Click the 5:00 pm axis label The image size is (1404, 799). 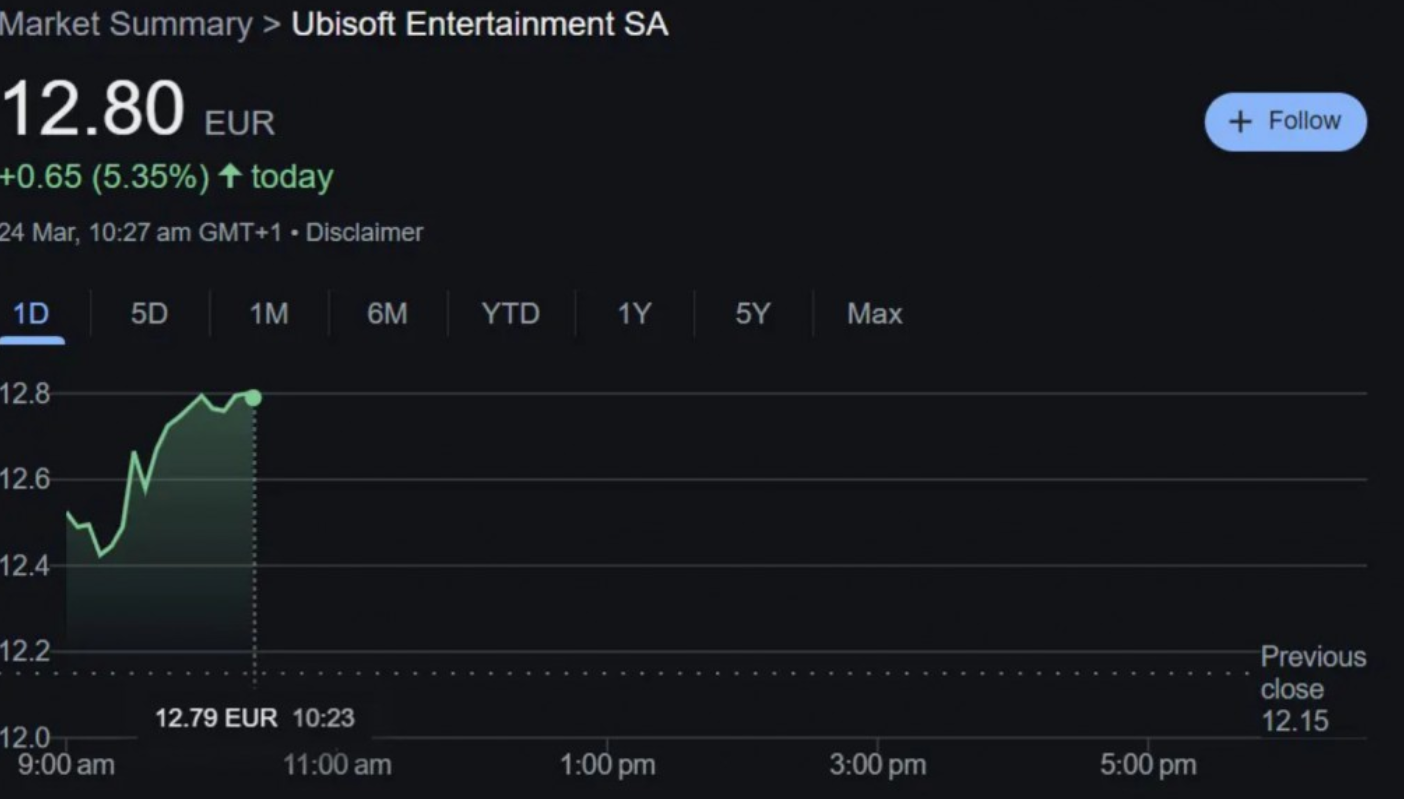click(x=1148, y=766)
